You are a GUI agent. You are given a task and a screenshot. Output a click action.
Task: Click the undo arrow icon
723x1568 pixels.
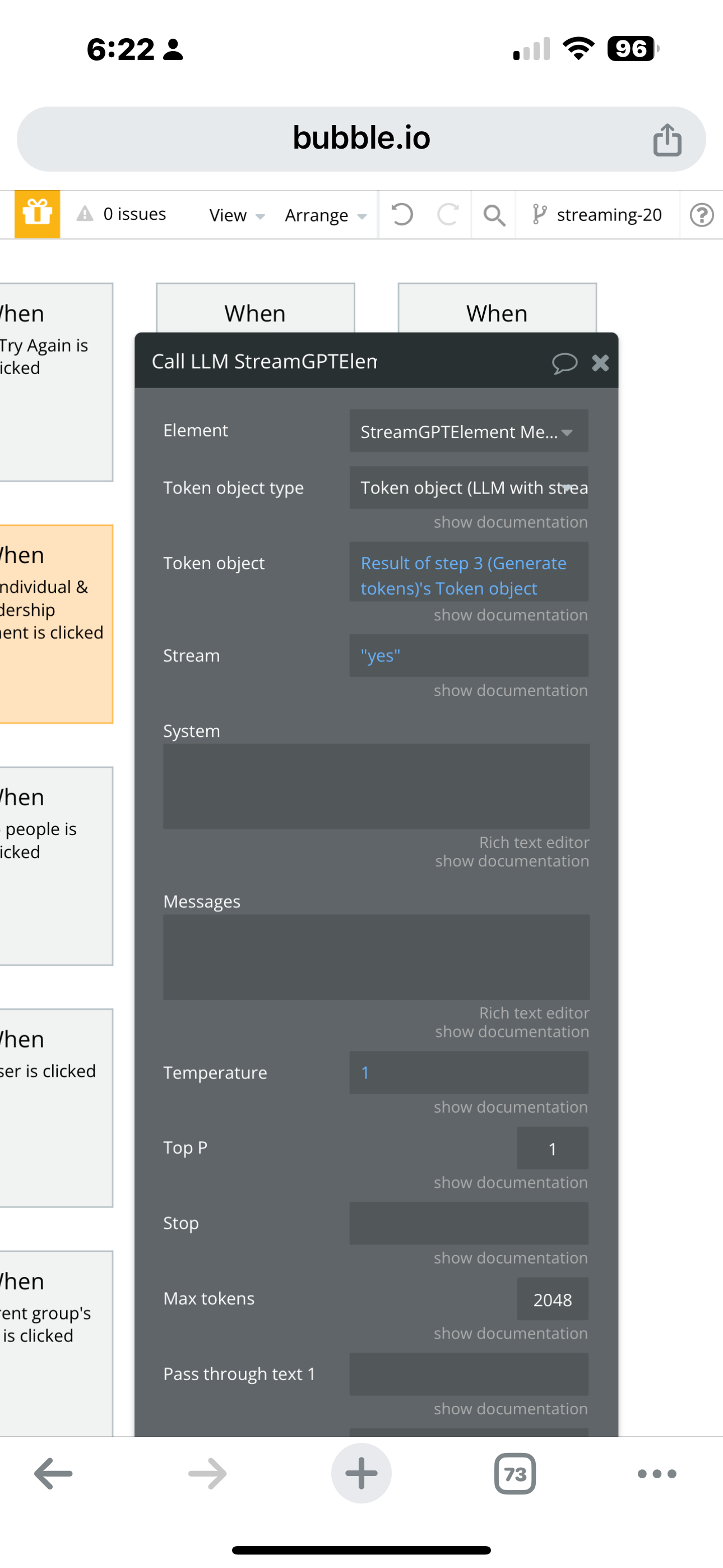pos(402,214)
